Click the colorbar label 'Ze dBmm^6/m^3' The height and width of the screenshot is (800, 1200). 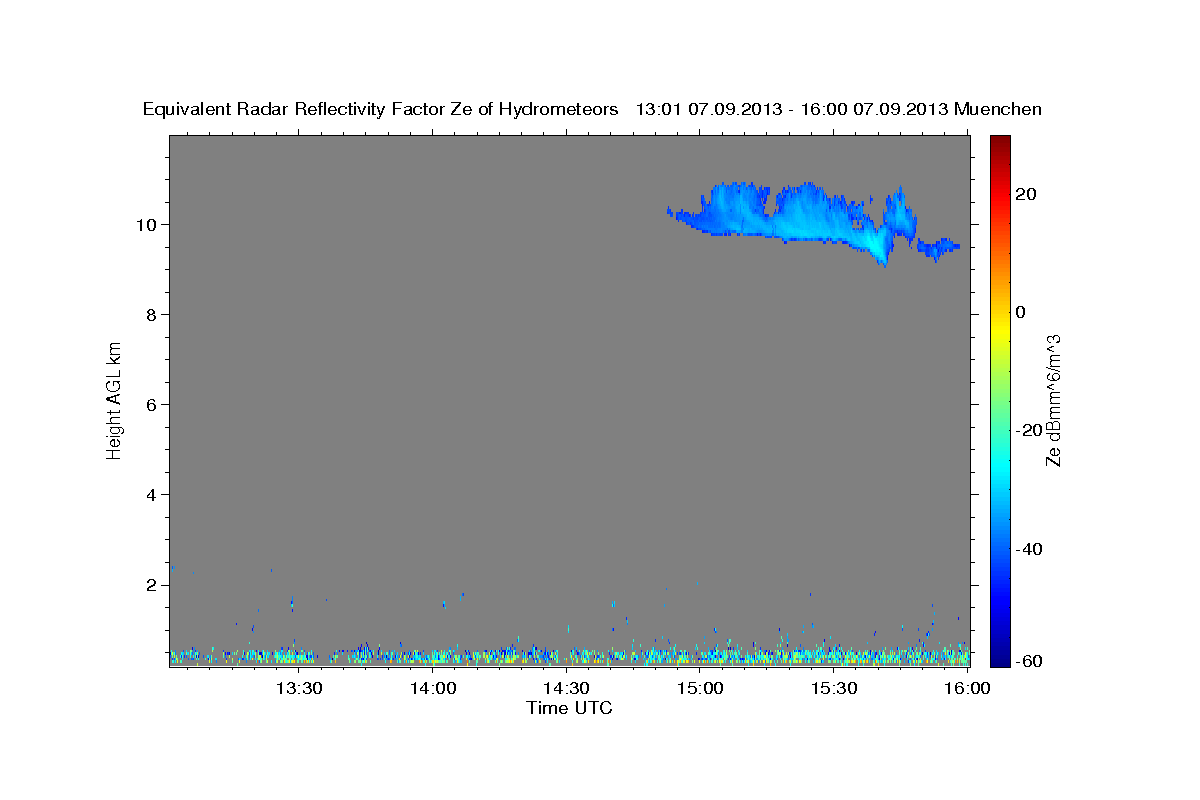[x=1053, y=400]
